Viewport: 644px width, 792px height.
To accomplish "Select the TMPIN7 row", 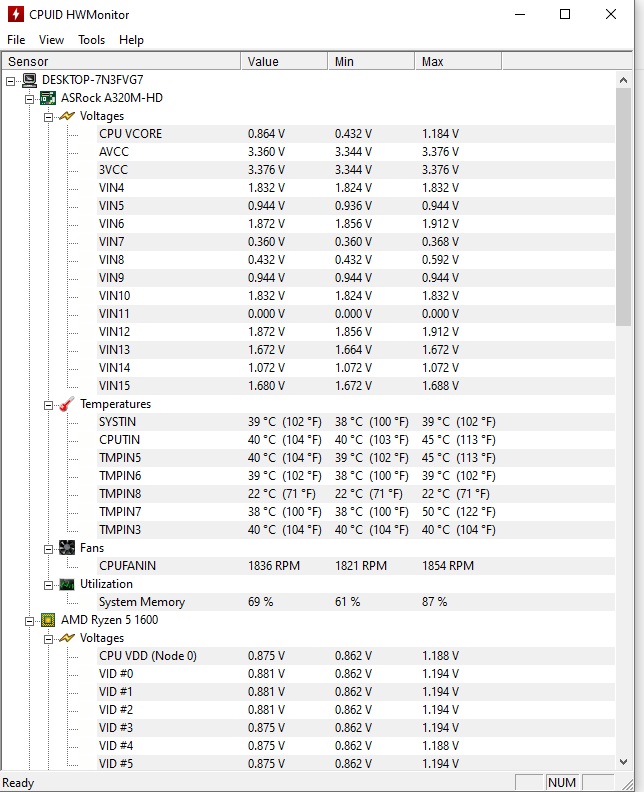I will pos(356,512).
